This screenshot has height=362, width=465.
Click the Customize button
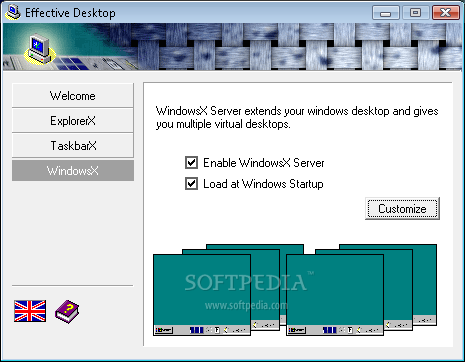402,209
